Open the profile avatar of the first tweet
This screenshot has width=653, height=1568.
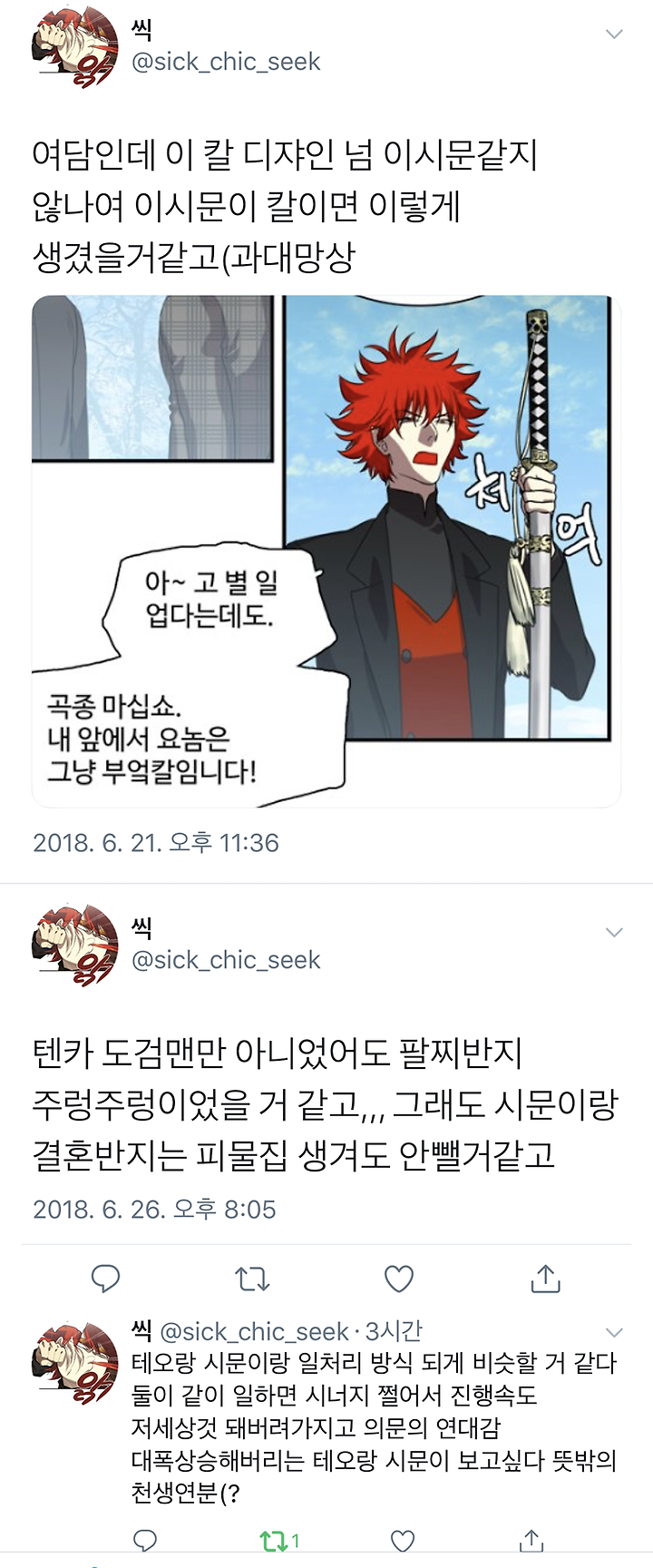pyautogui.click(x=75, y=47)
